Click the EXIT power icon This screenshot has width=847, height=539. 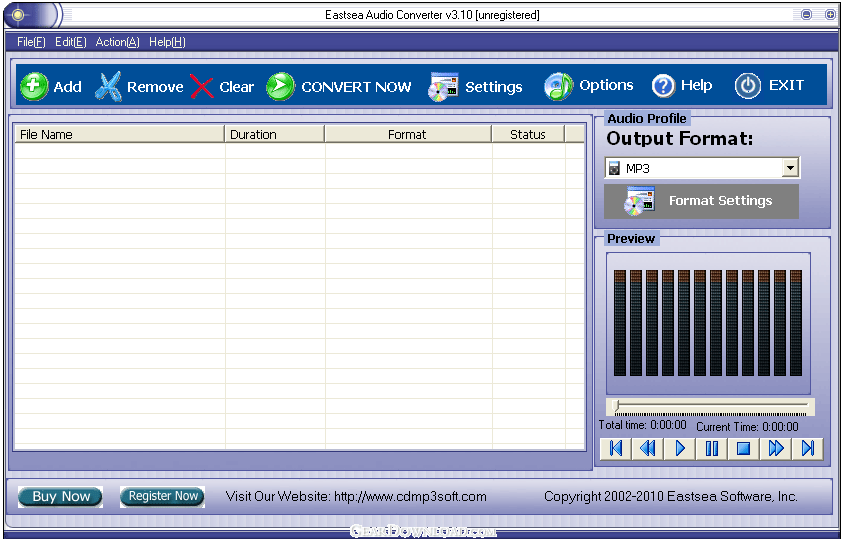tap(748, 85)
